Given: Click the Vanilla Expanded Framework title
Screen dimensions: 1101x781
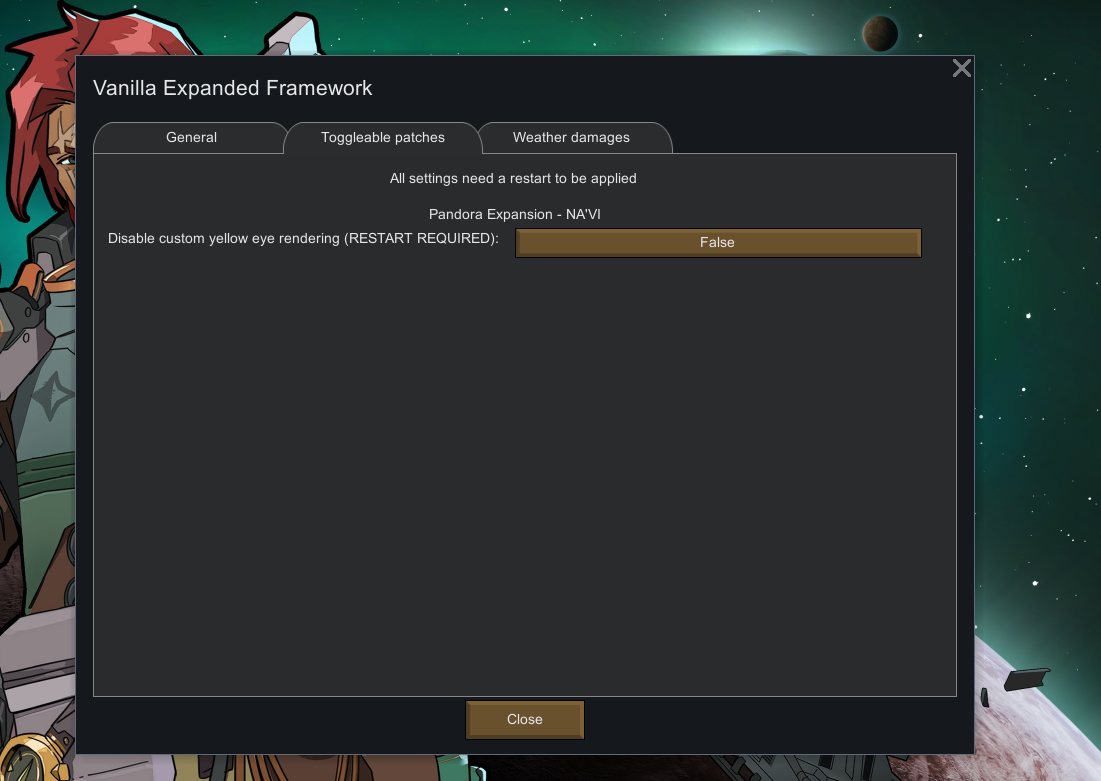Looking at the screenshot, I should [x=232, y=88].
